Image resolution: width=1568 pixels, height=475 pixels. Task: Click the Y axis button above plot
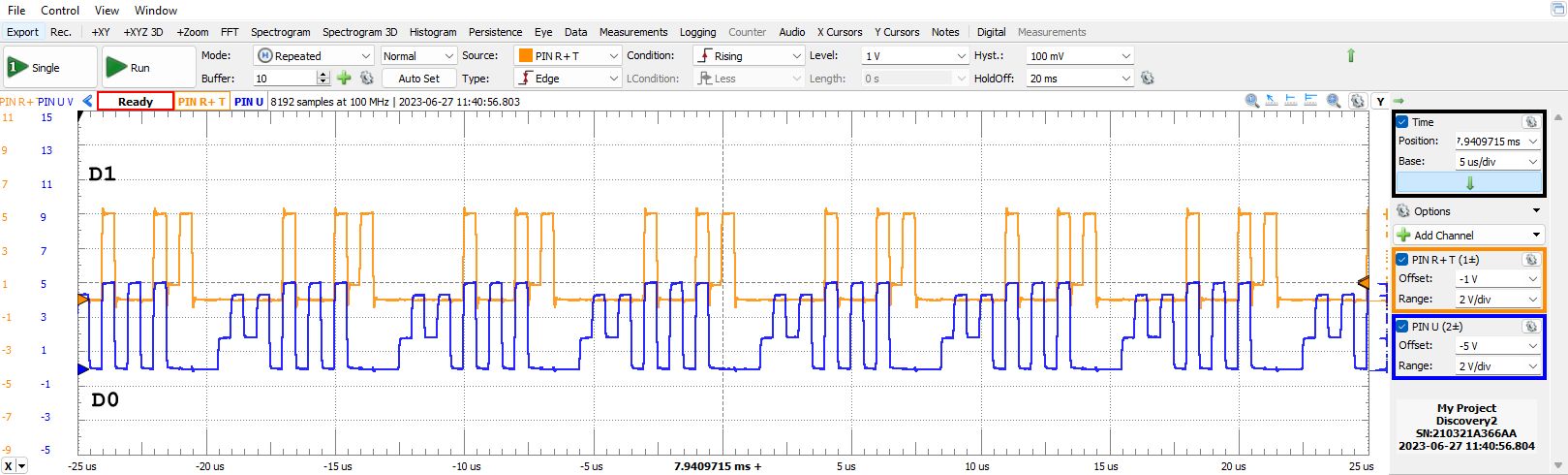pos(1379,101)
